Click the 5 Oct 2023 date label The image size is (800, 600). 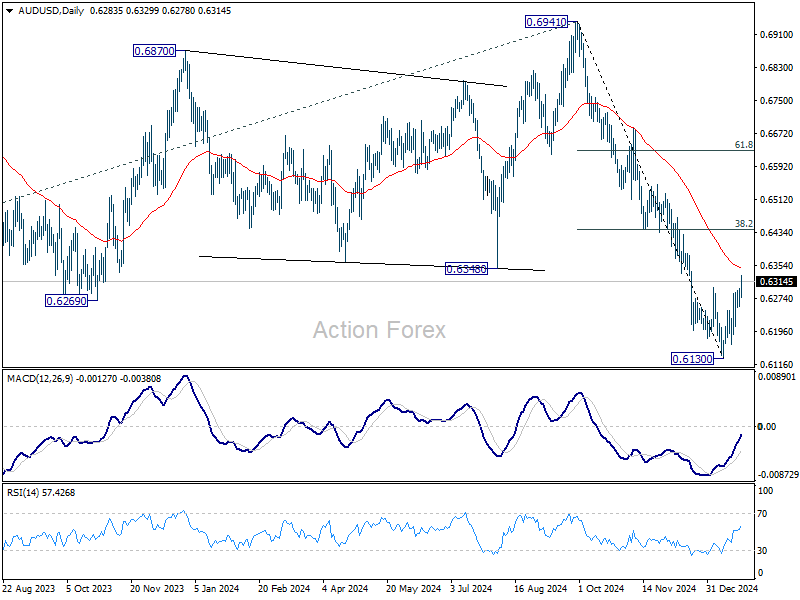(x=89, y=588)
